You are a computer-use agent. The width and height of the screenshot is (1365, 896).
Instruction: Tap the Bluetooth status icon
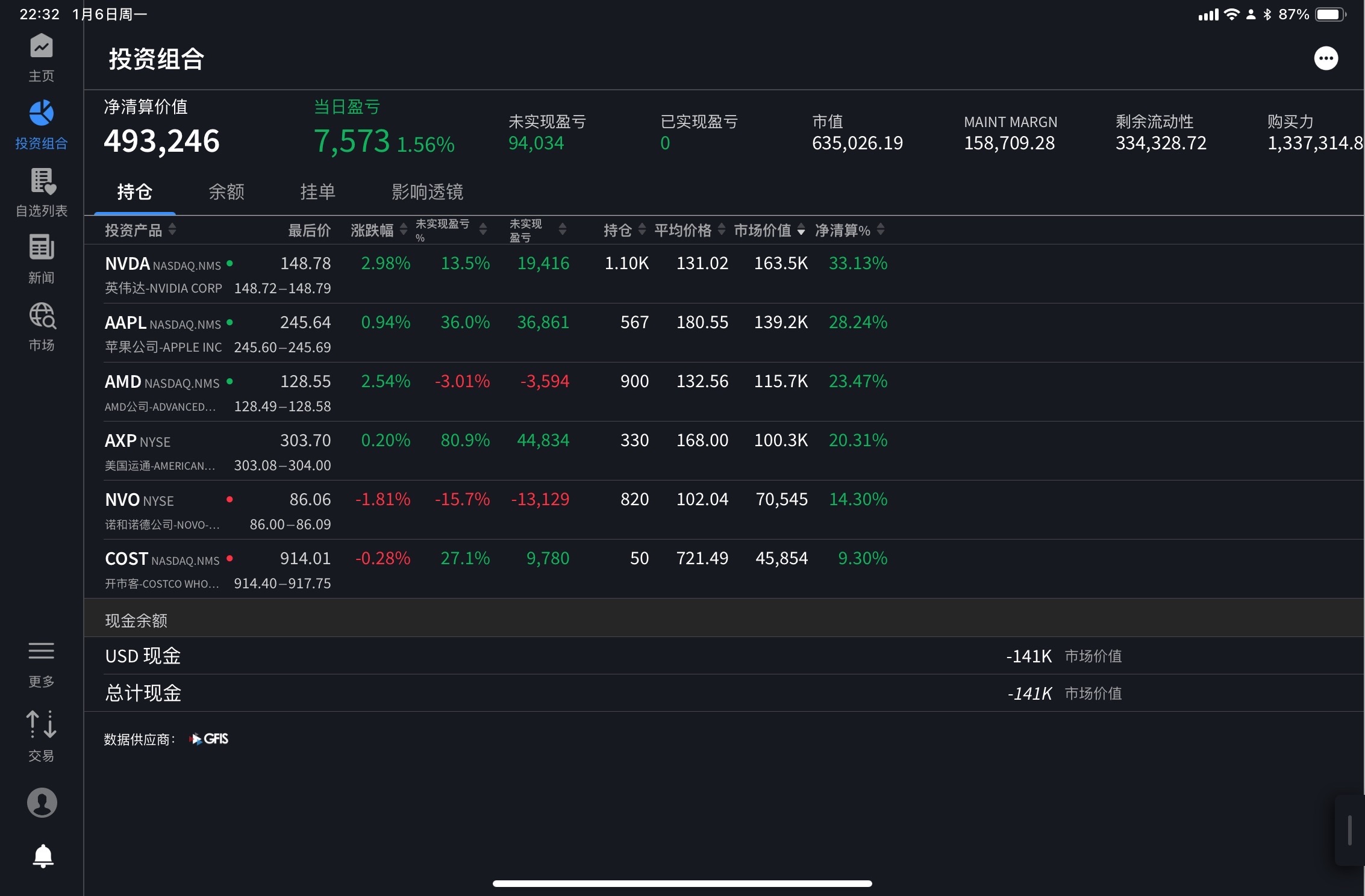(1267, 14)
